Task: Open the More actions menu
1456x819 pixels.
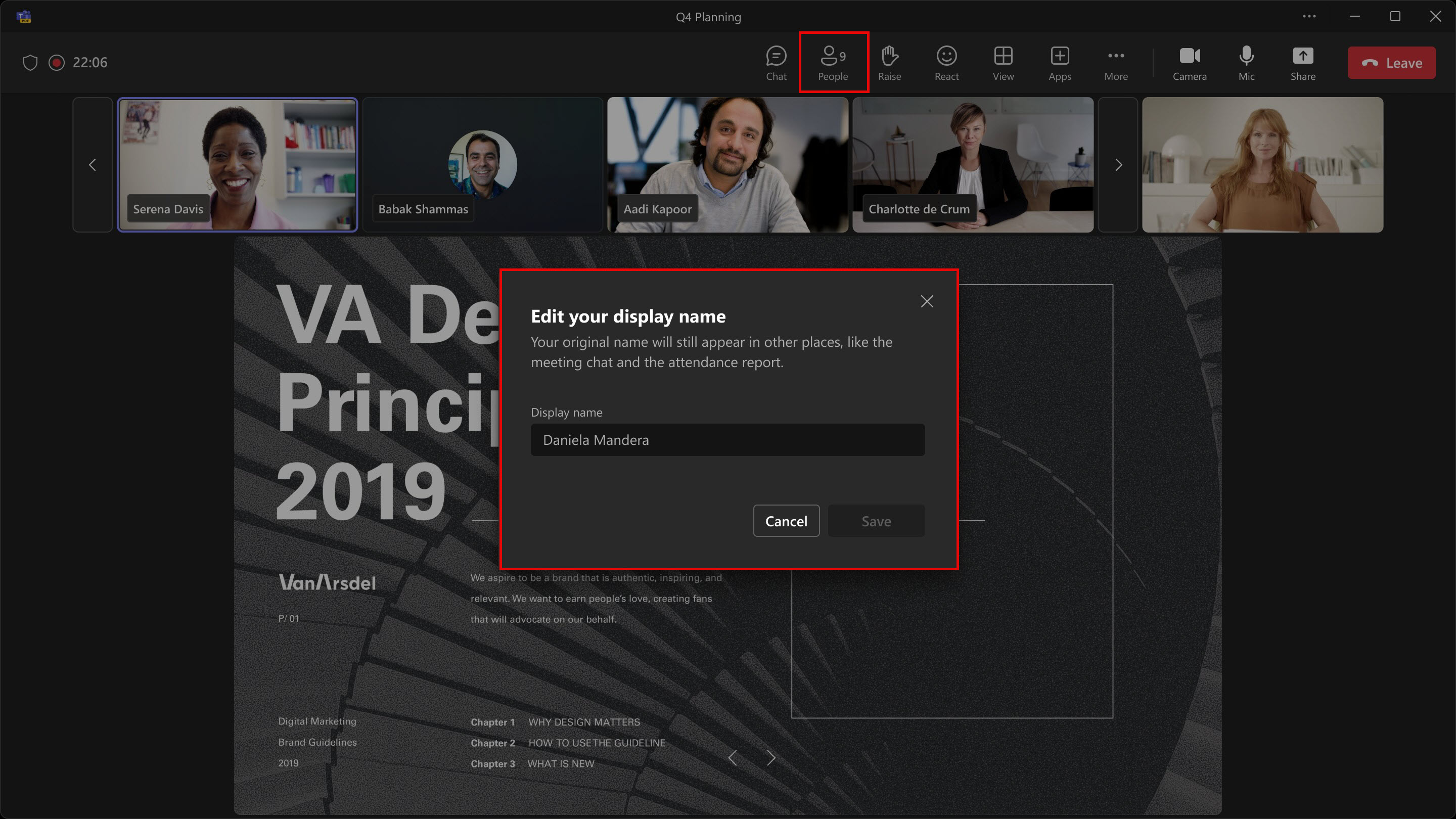Action: click(x=1116, y=63)
